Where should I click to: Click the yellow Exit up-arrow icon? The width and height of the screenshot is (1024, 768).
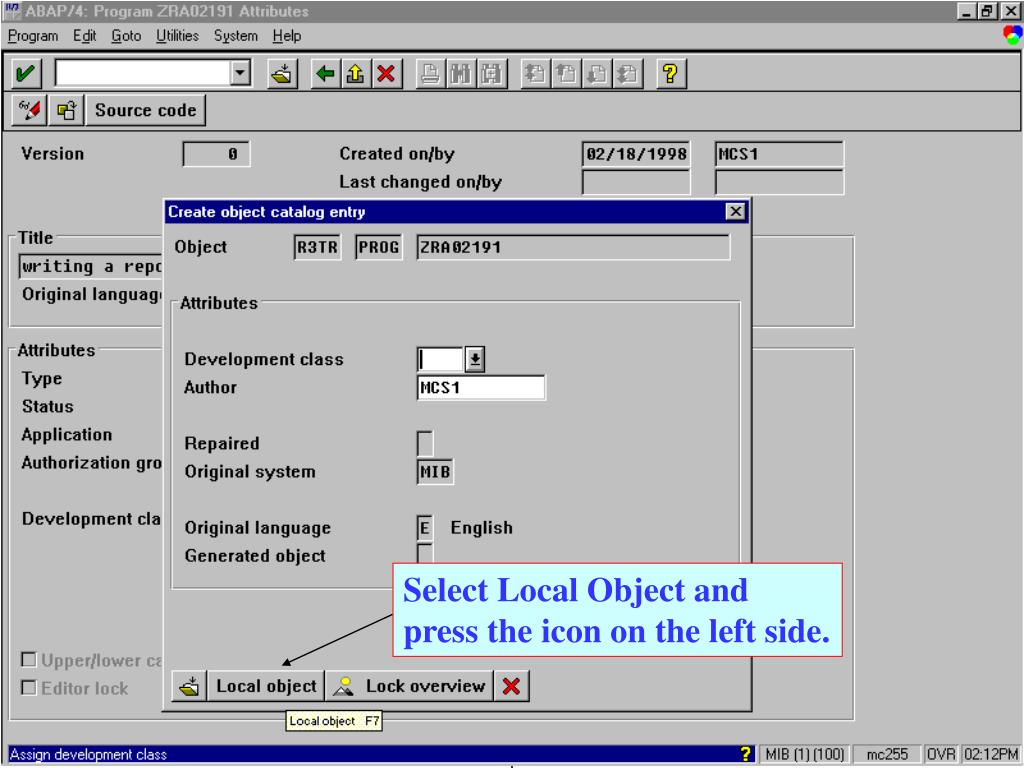click(355, 73)
